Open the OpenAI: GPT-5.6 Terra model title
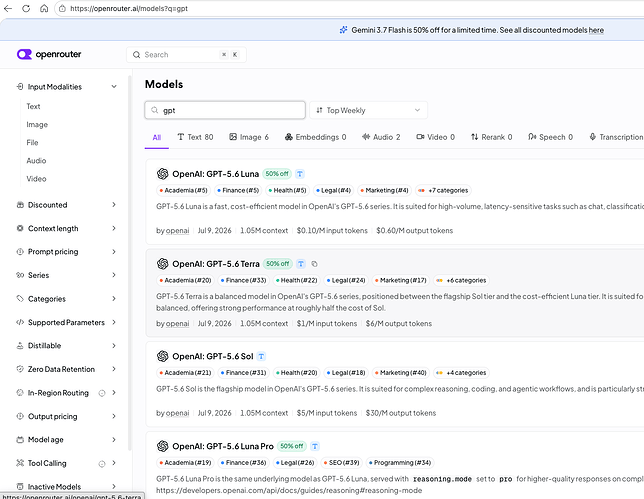Viewport: 644px width, 499px height. click(216, 264)
